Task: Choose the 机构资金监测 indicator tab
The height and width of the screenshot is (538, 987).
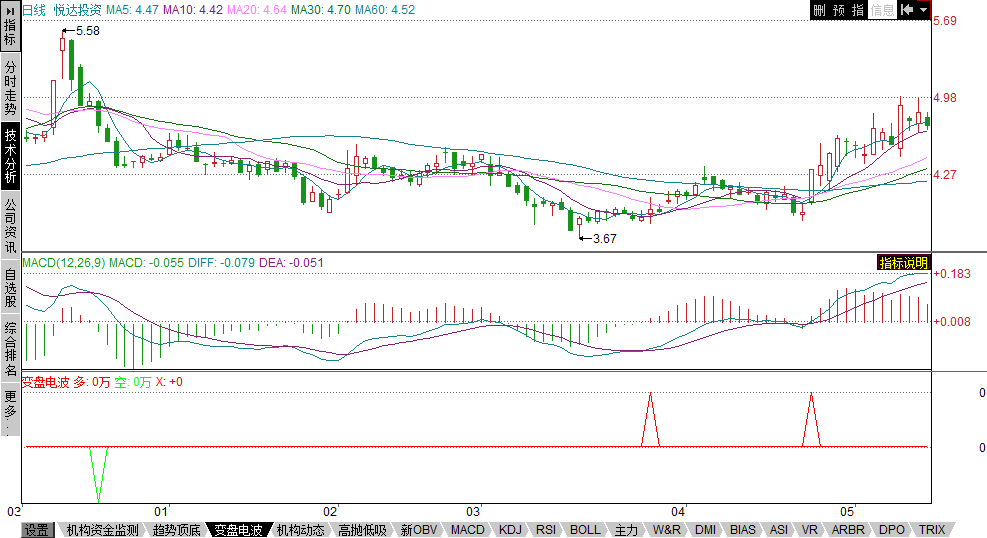Action: click(102, 530)
